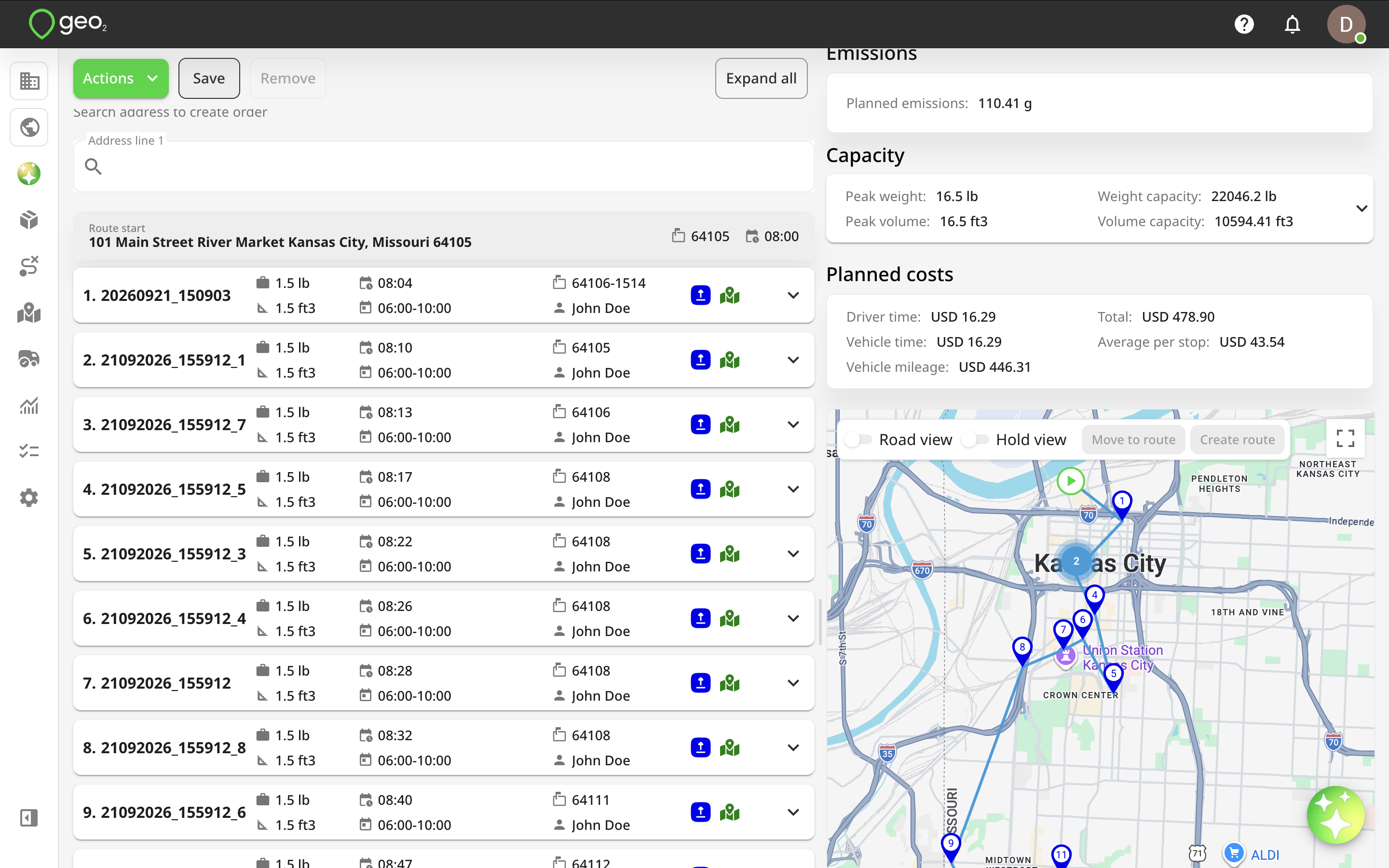Click green map icon for order 7. 21092026_155912

(730, 683)
